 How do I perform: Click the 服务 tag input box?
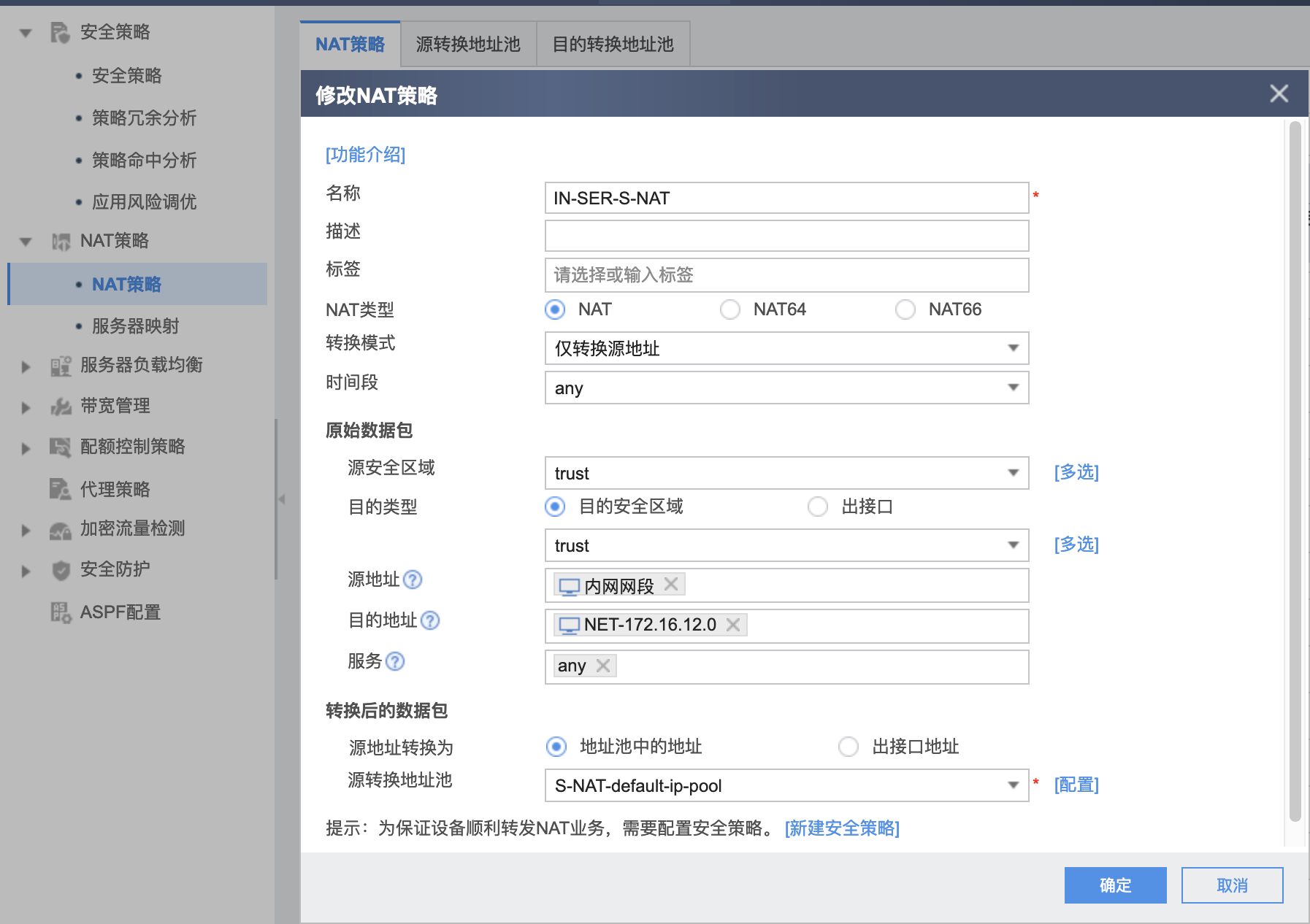(x=787, y=667)
